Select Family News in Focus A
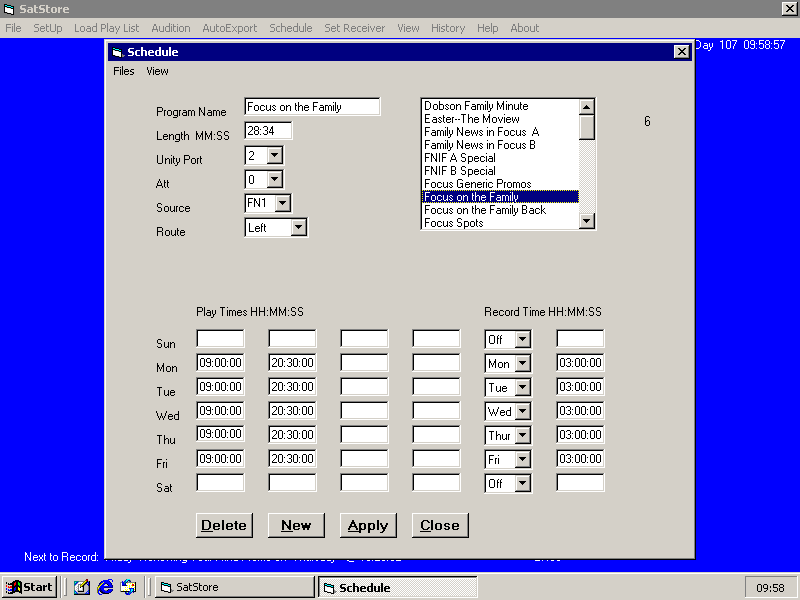Viewport: 800px width, 600px height. pos(500,132)
